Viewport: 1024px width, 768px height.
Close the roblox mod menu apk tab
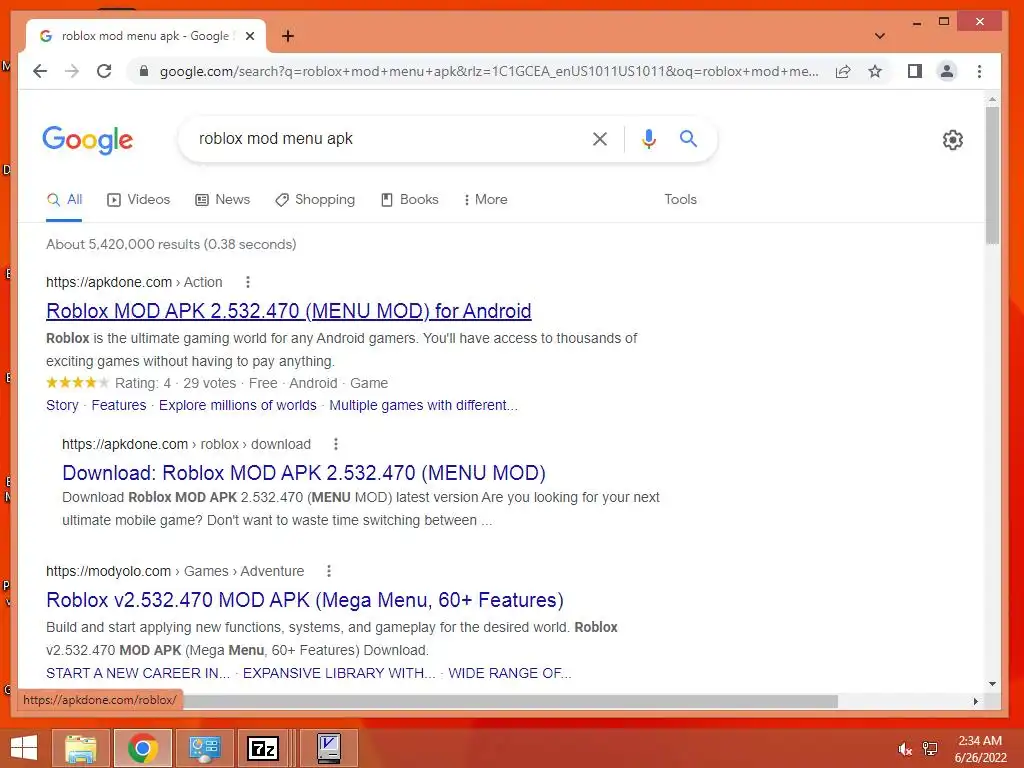[249, 36]
